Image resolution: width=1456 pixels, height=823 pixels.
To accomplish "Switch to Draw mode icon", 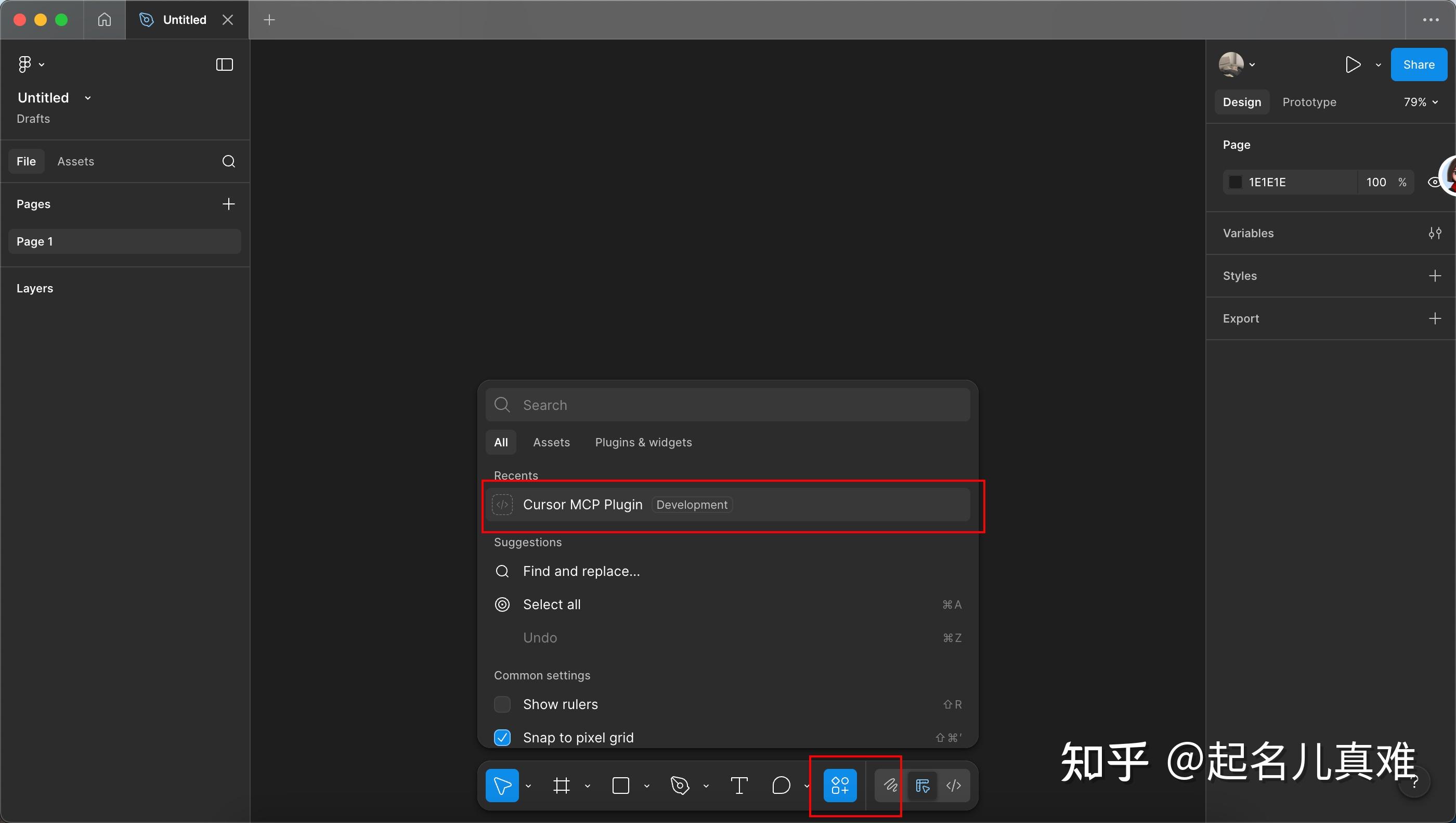I will coord(890,786).
